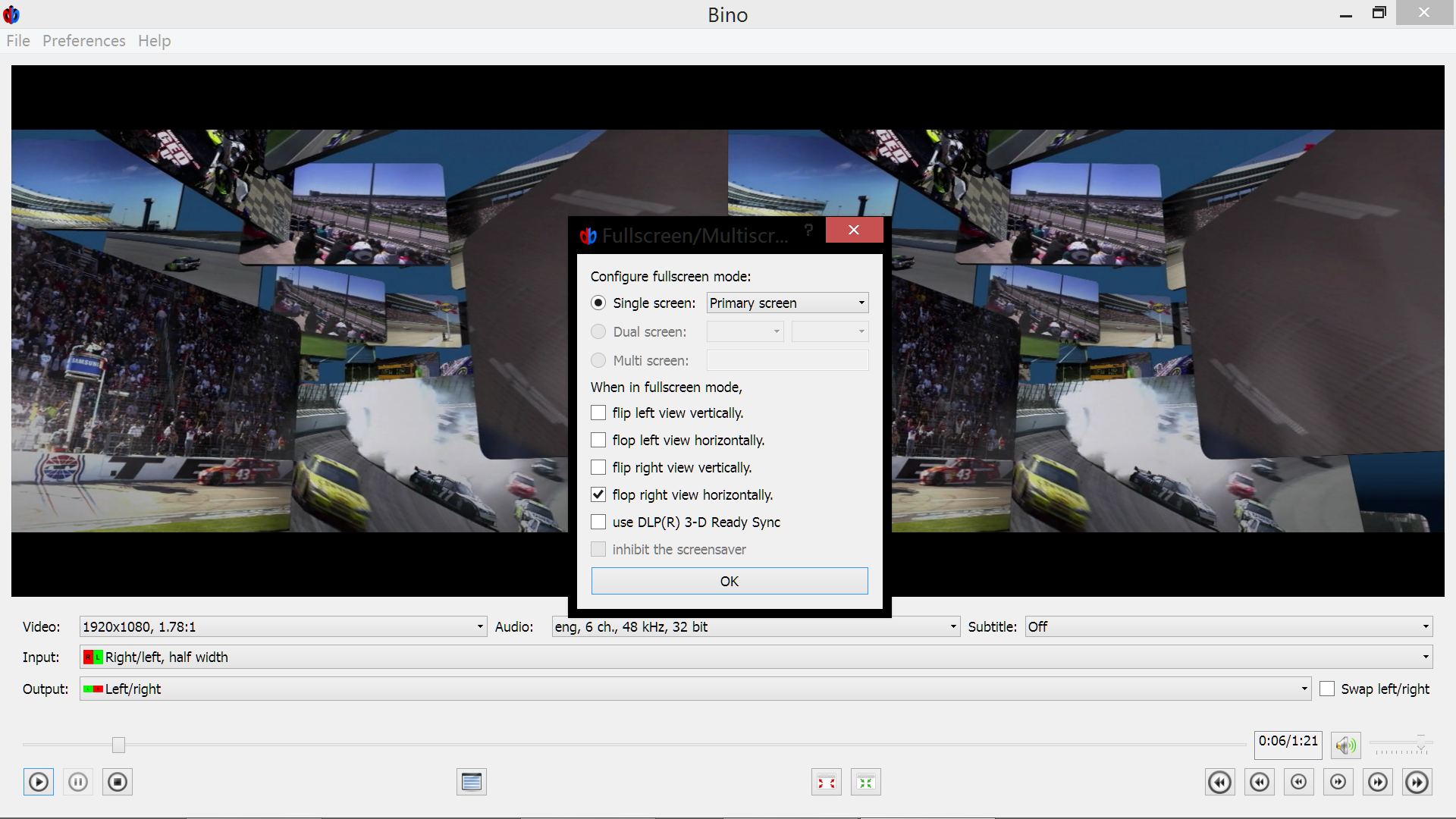Seek backward with the largest rewind button

tap(1220, 782)
